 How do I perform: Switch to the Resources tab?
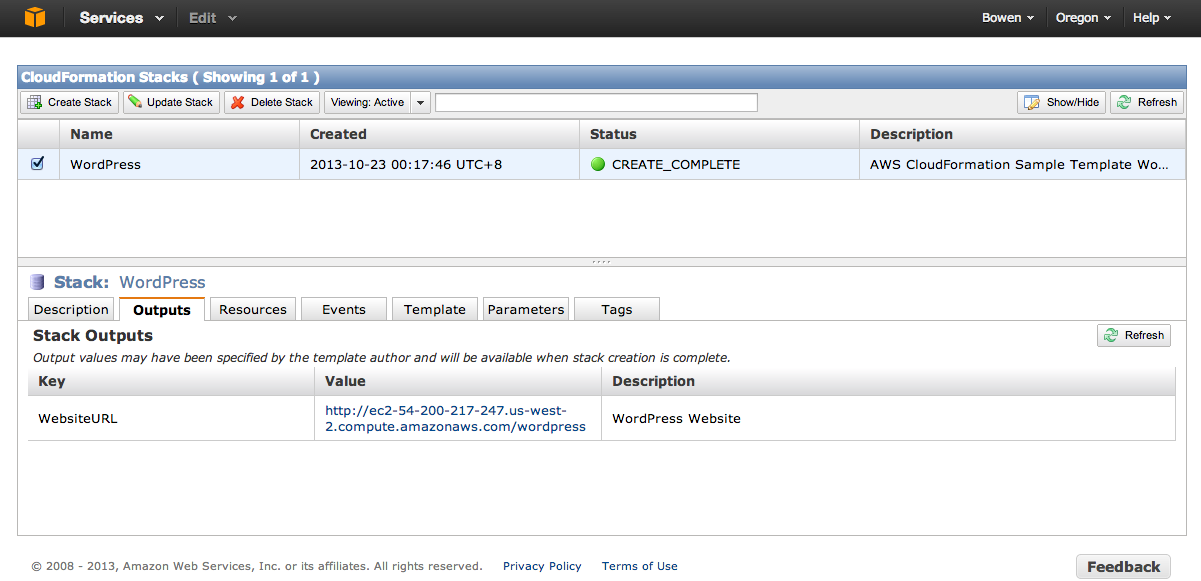coord(253,309)
